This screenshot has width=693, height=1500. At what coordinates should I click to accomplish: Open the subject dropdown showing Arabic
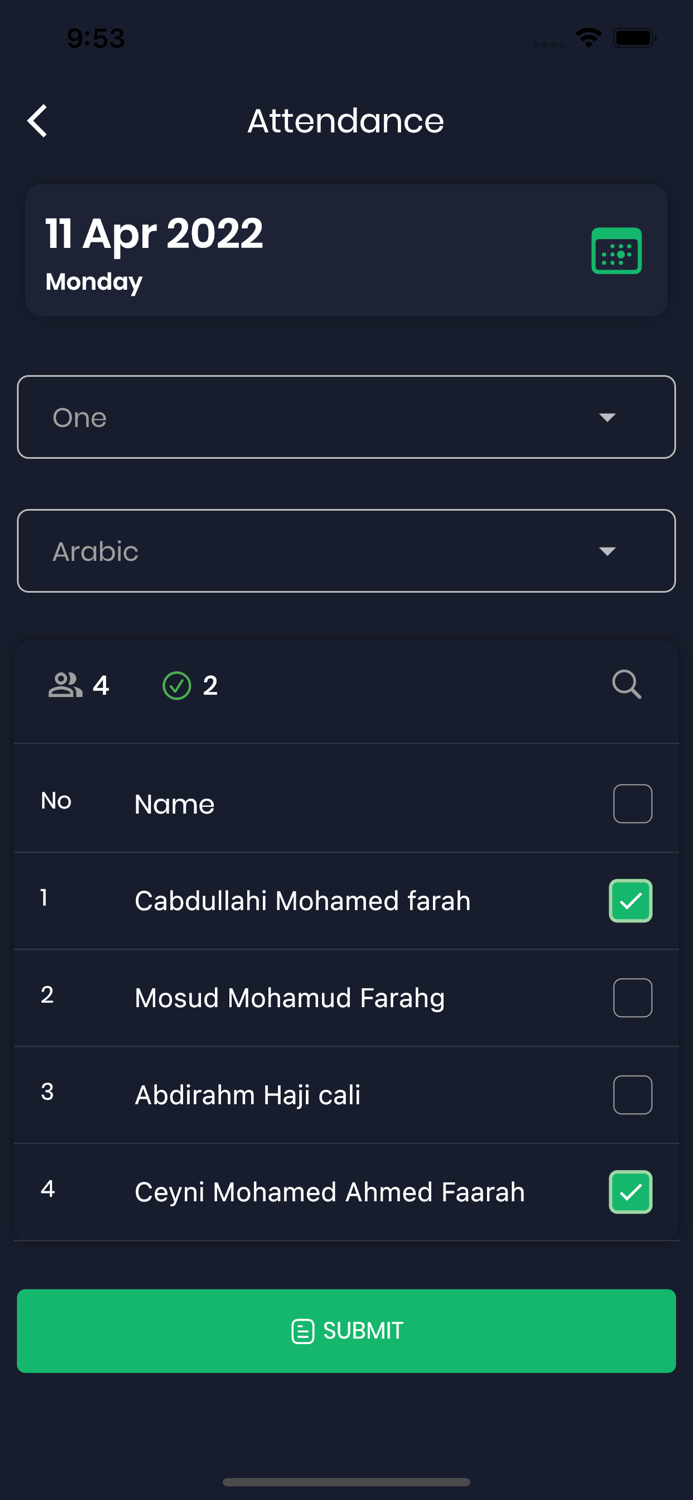click(346, 551)
